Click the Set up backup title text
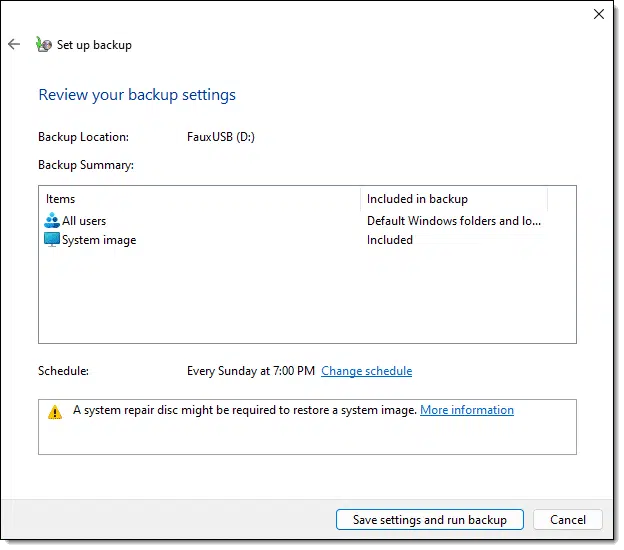The height and width of the screenshot is (550, 624). pos(94,45)
